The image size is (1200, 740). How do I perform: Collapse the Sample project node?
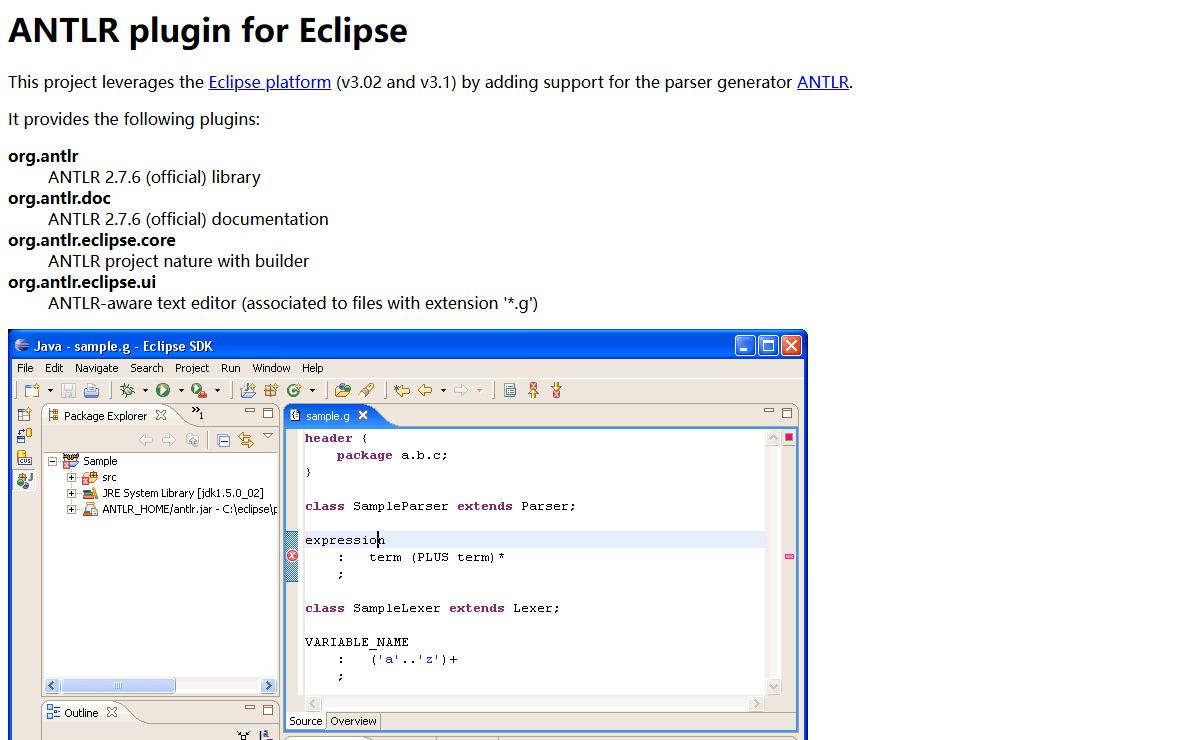(52, 461)
